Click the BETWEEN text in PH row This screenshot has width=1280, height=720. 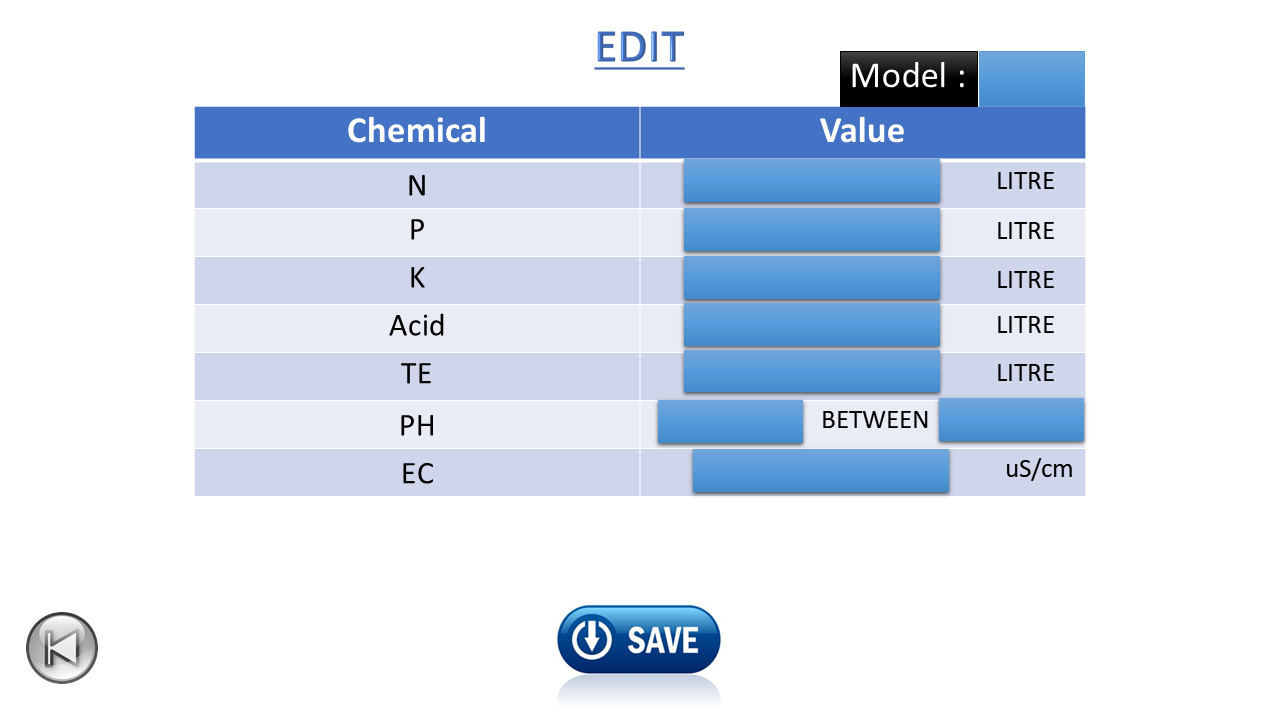[875, 420]
